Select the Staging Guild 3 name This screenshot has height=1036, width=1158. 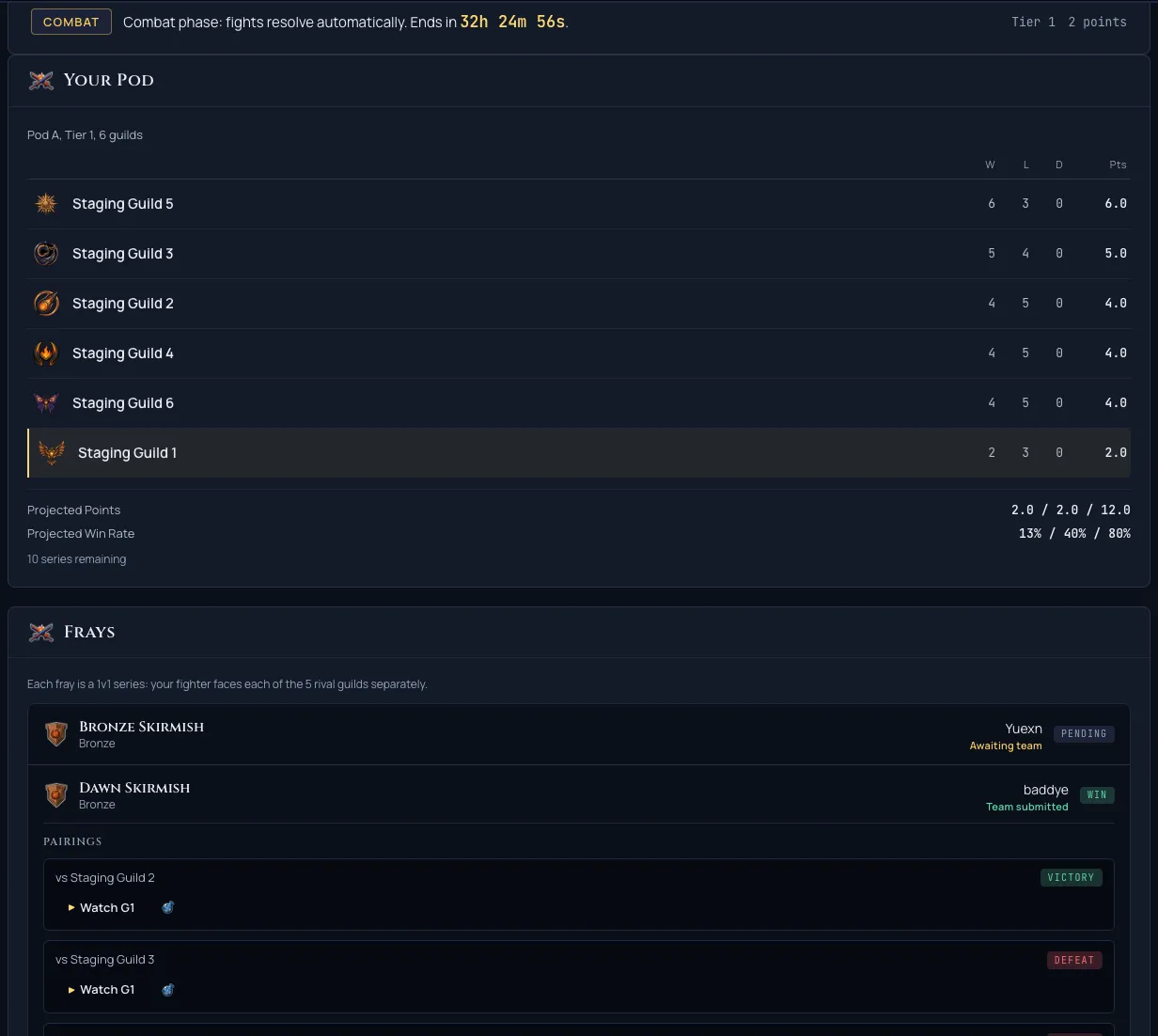point(123,253)
